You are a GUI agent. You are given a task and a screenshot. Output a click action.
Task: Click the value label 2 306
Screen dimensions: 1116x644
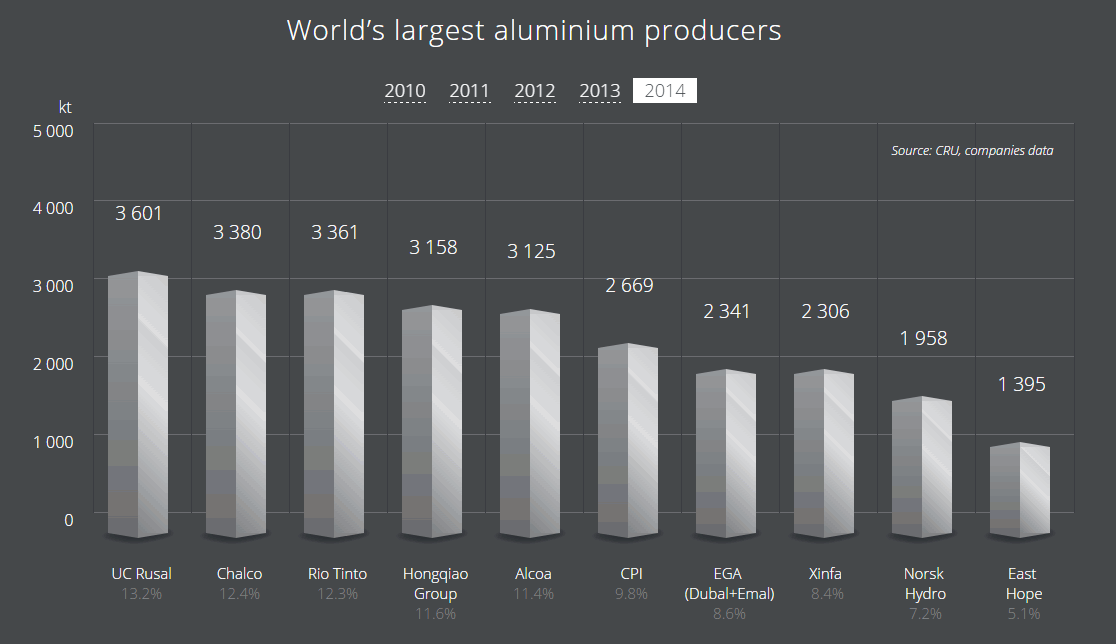point(825,312)
